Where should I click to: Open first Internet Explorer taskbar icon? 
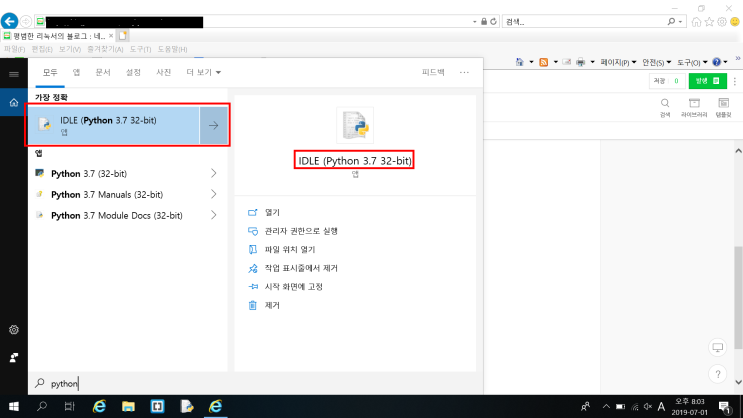coord(99,407)
